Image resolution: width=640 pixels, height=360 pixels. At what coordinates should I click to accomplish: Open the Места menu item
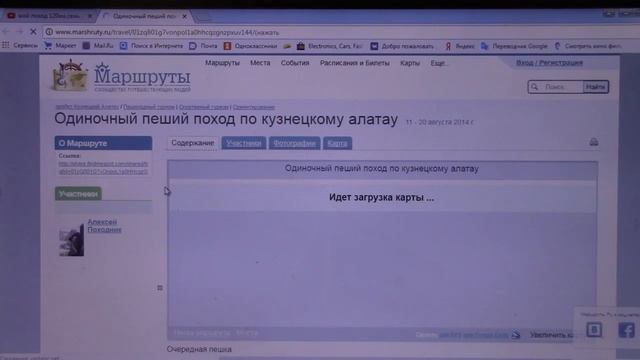260,63
